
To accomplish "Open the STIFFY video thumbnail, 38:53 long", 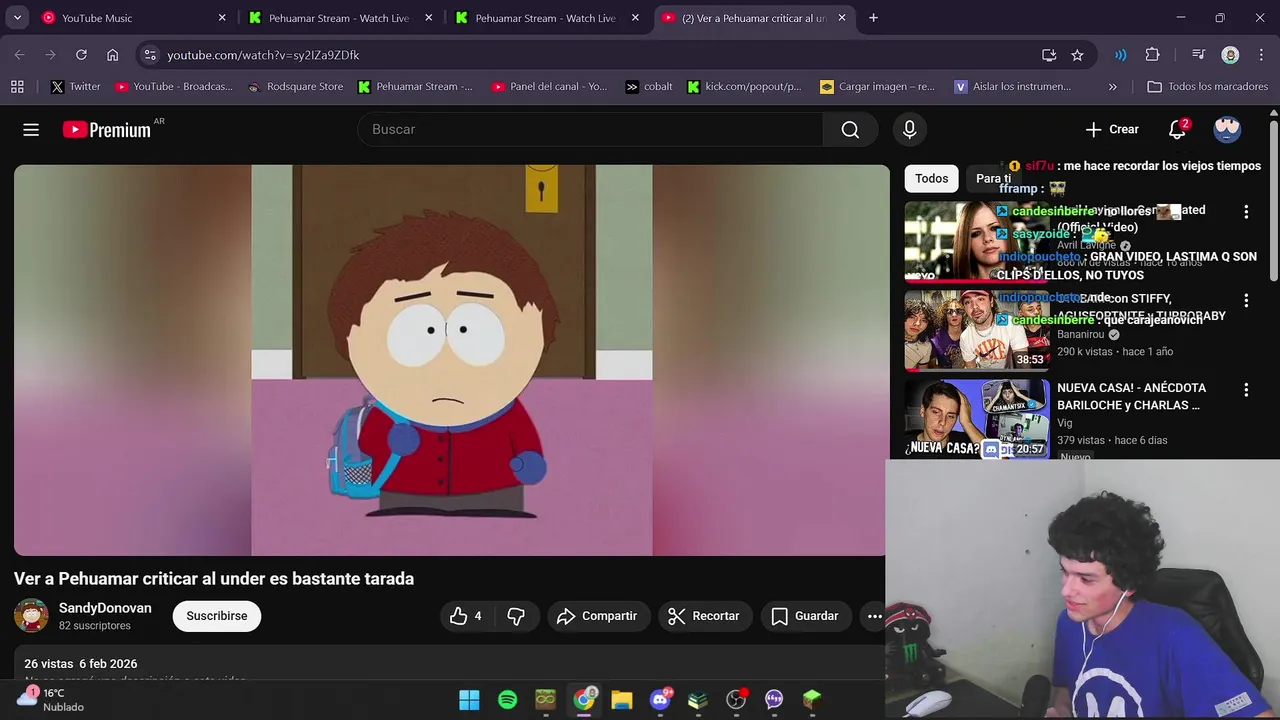I will tap(977, 331).
